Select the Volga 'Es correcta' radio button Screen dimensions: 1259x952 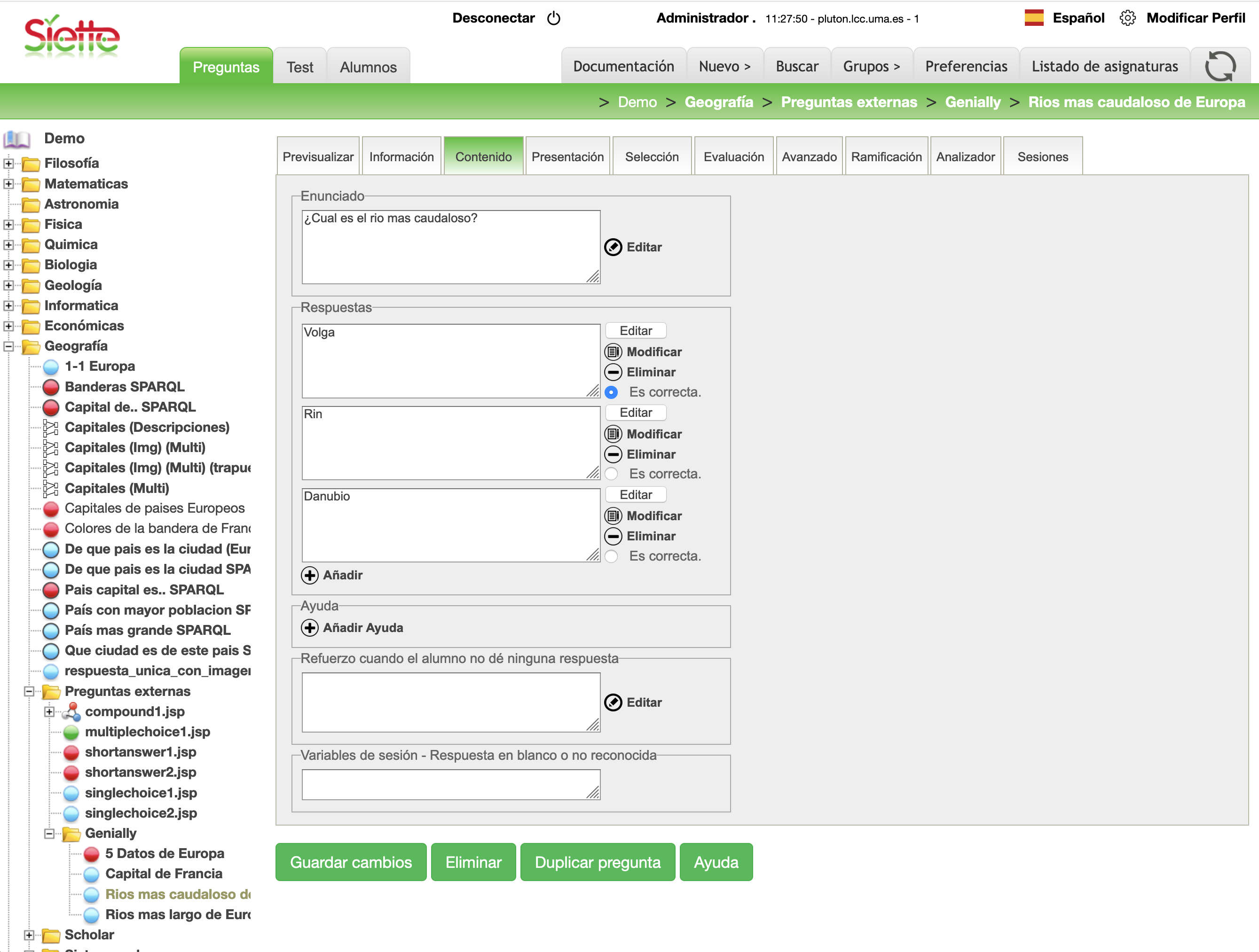(x=611, y=392)
